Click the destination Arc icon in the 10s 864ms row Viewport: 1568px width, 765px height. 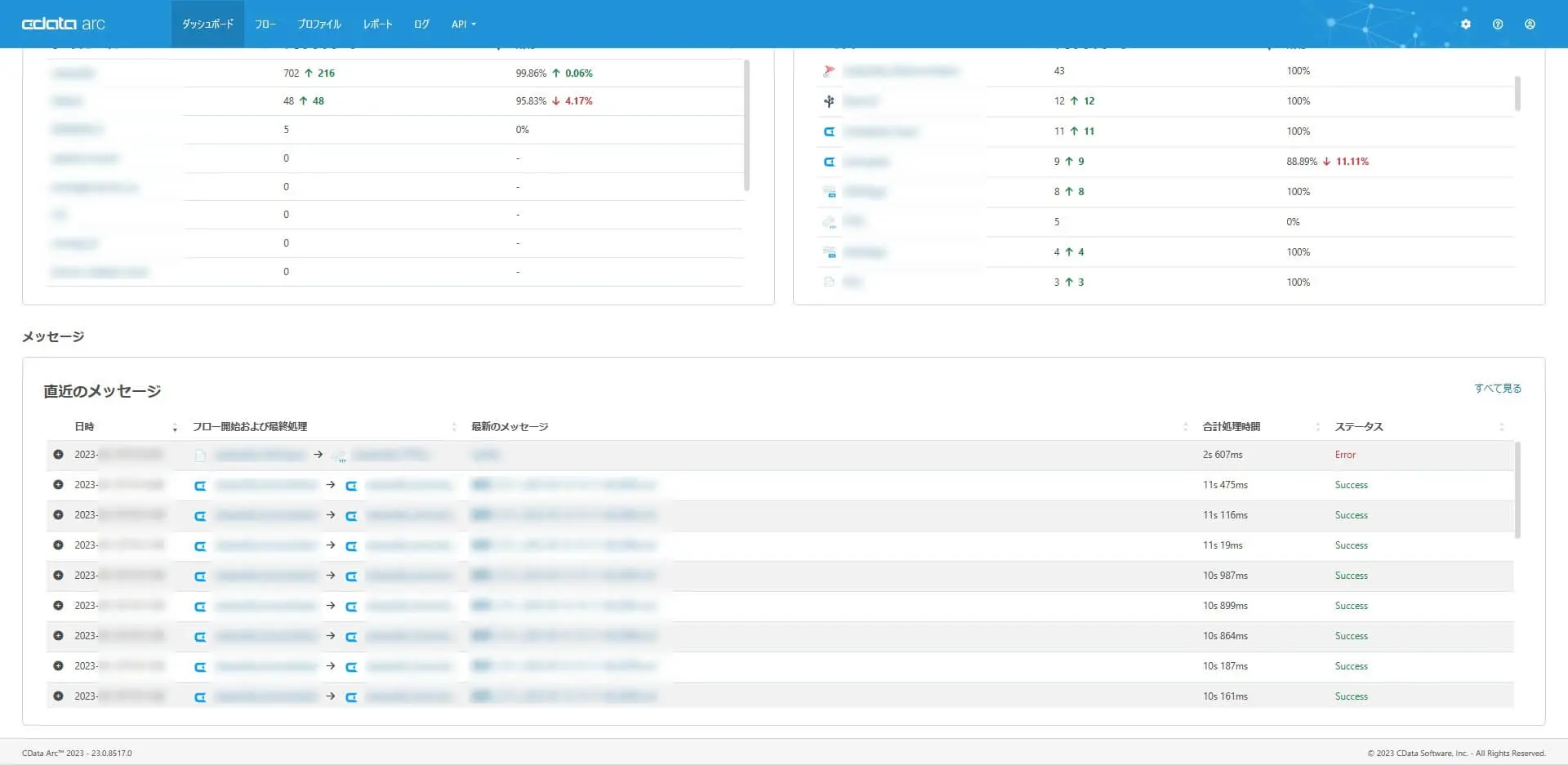(351, 637)
